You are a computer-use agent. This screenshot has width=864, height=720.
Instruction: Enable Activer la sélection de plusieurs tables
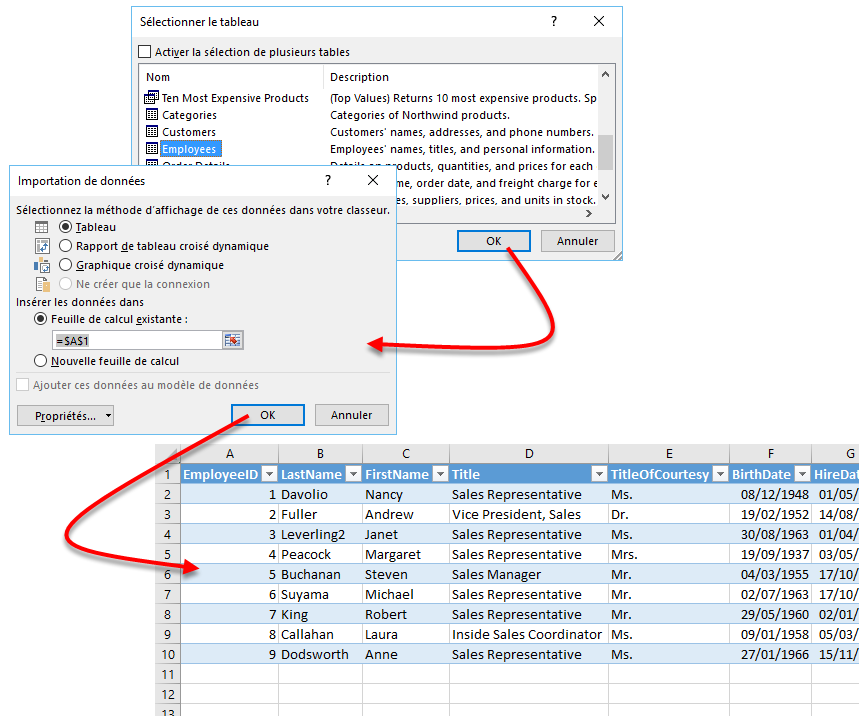tap(145, 52)
